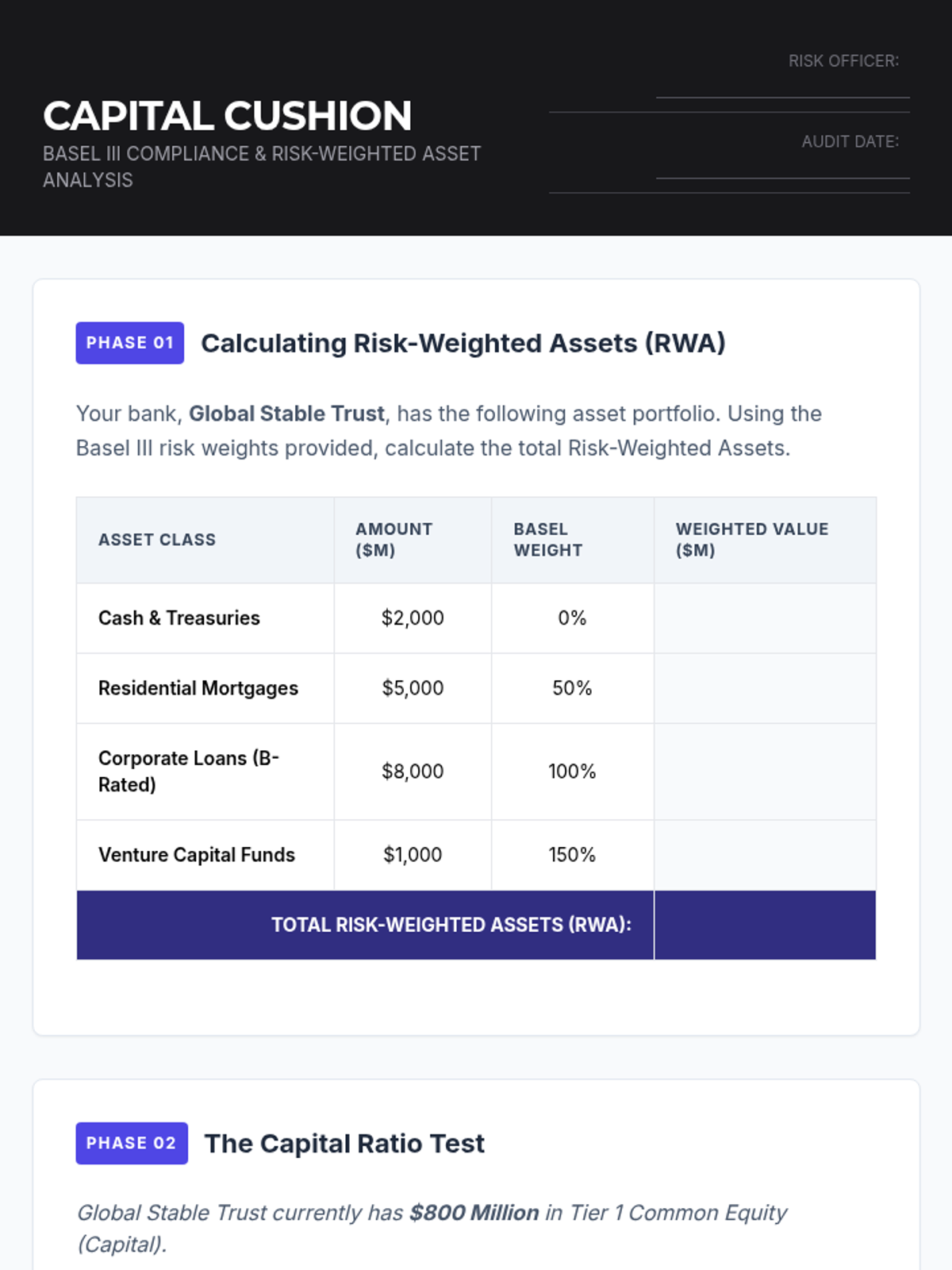Click Venture Capital Funds weighted value cell
This screenshot has width=952, height=1270.
(765, 855)
